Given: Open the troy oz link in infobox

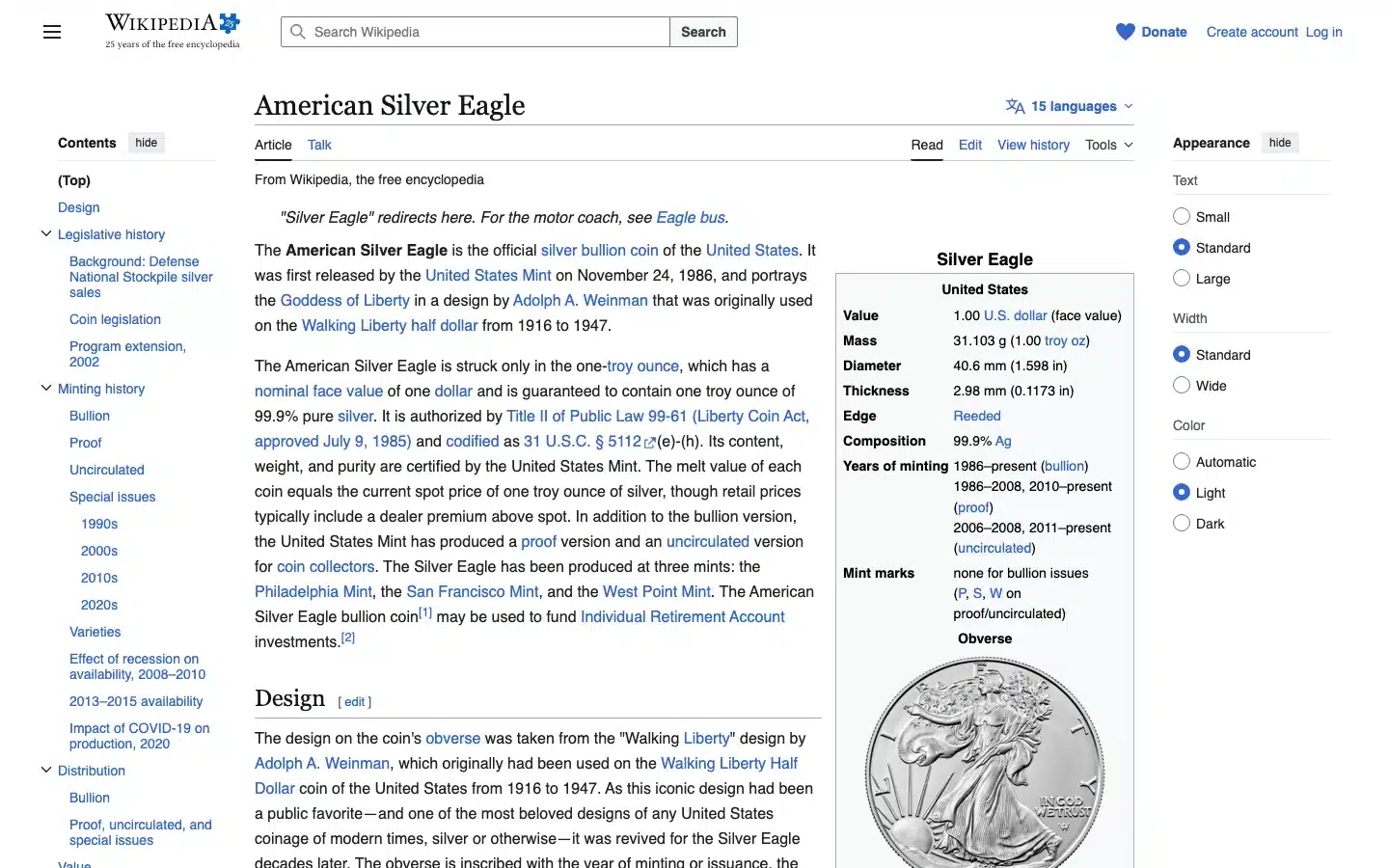Looking at the screenshot, I should point(1065,340).
